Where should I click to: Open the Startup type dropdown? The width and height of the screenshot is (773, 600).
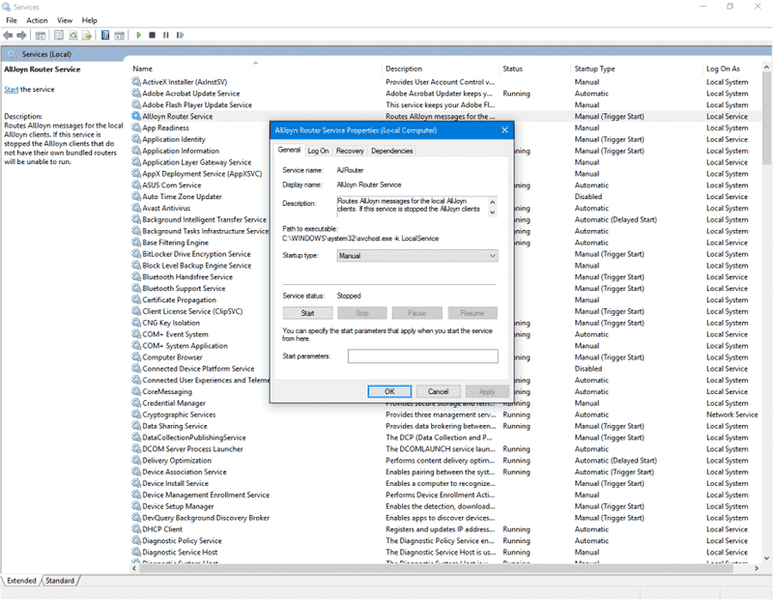(x=417, y=255)
